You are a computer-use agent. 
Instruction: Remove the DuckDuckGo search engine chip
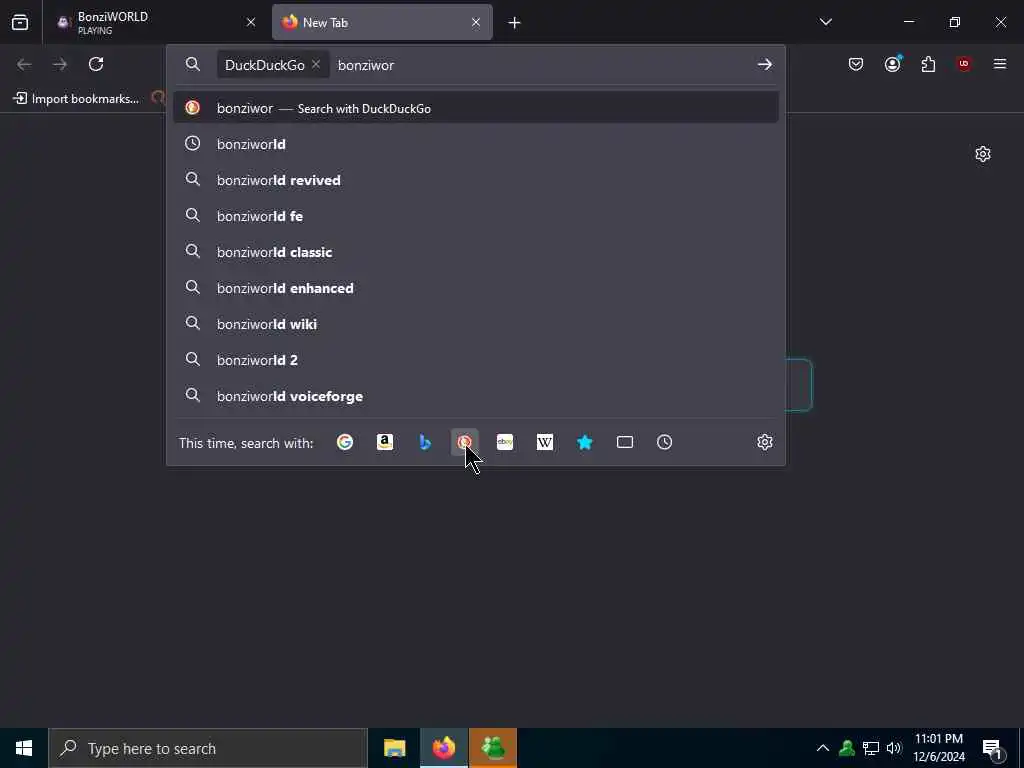coord(315,64)
